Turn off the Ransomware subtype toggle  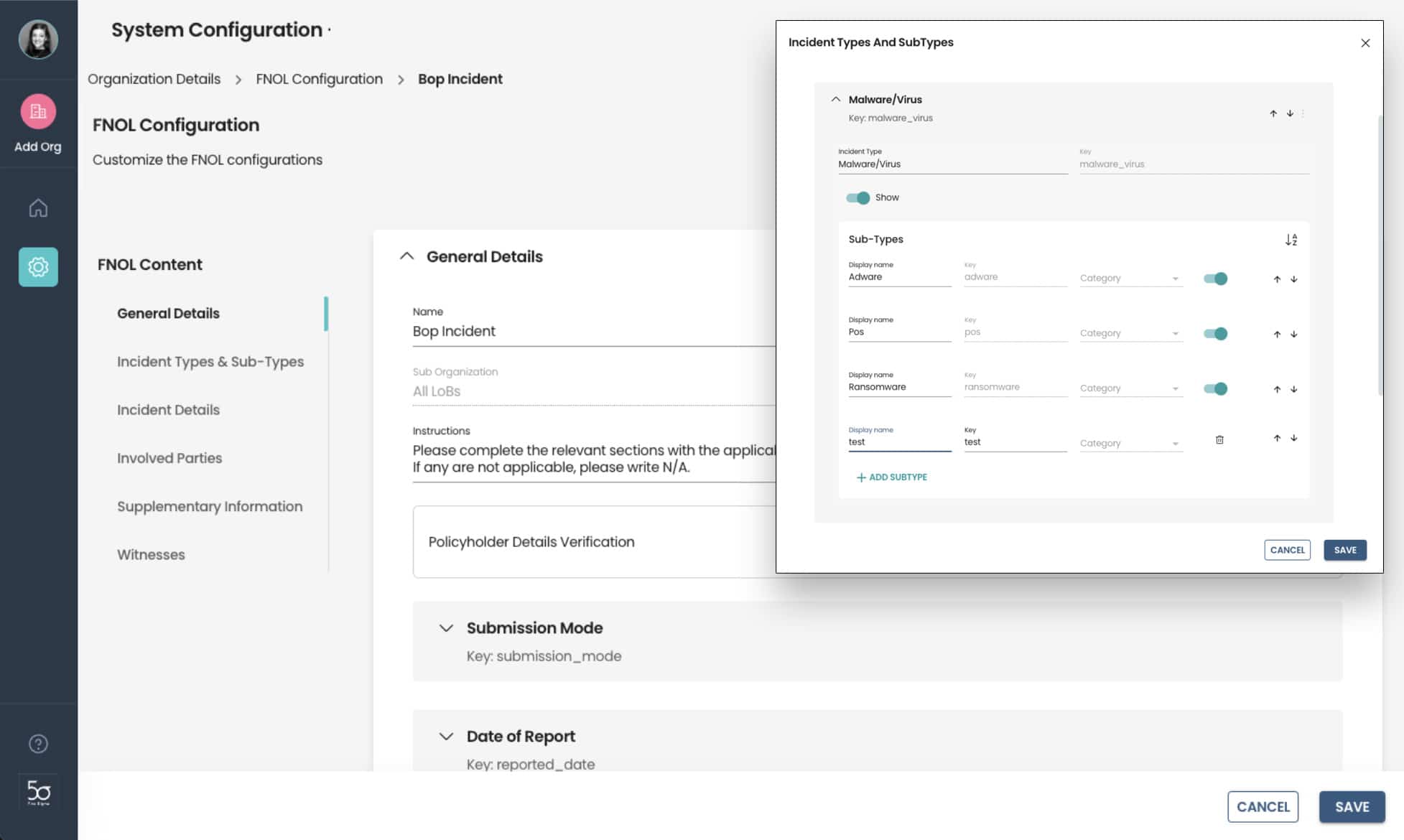[1215, 388]
